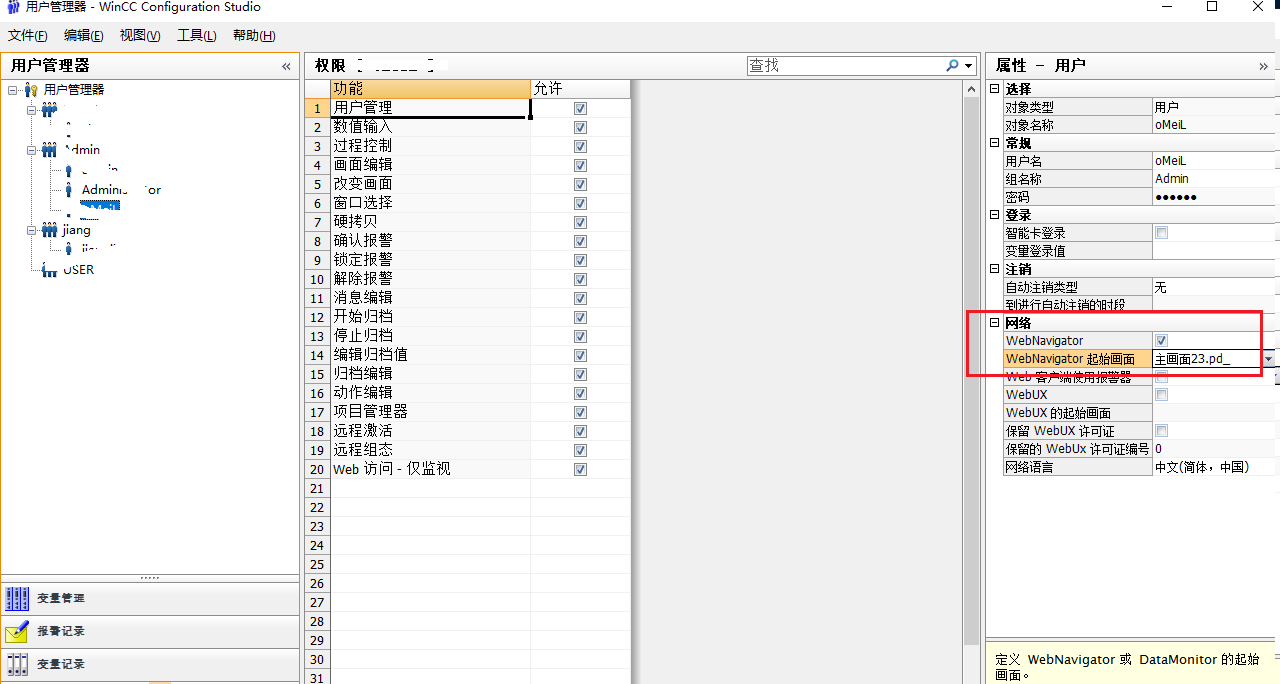Collapse the 网络 property section
Viewport: 1280px width, 684px height.
[x=994, y=323]
